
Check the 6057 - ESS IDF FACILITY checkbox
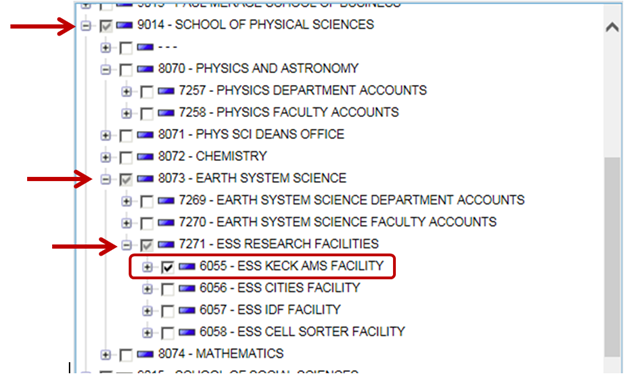coord(168,311)
